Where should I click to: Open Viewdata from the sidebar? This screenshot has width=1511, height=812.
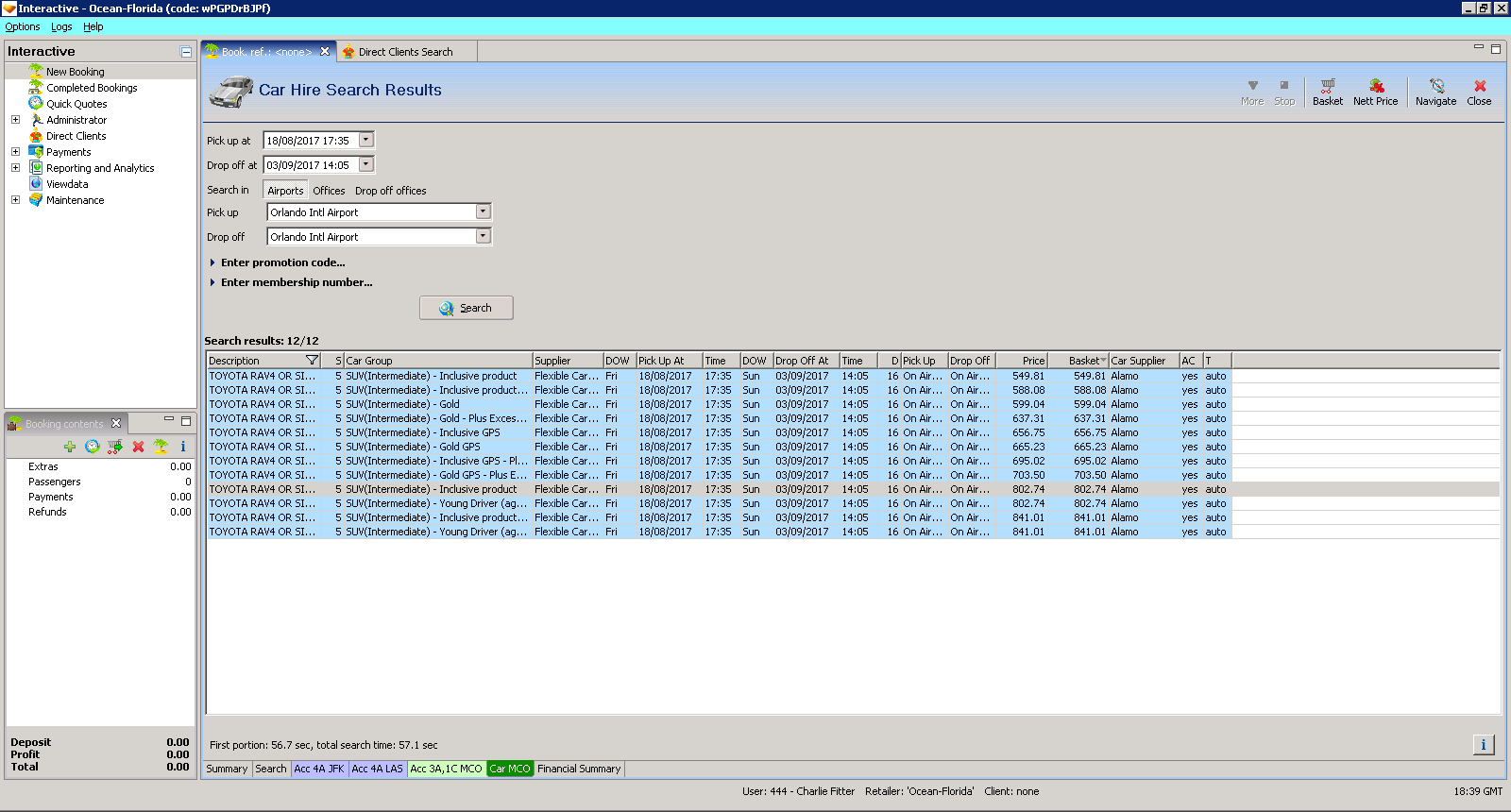point(67,184)
